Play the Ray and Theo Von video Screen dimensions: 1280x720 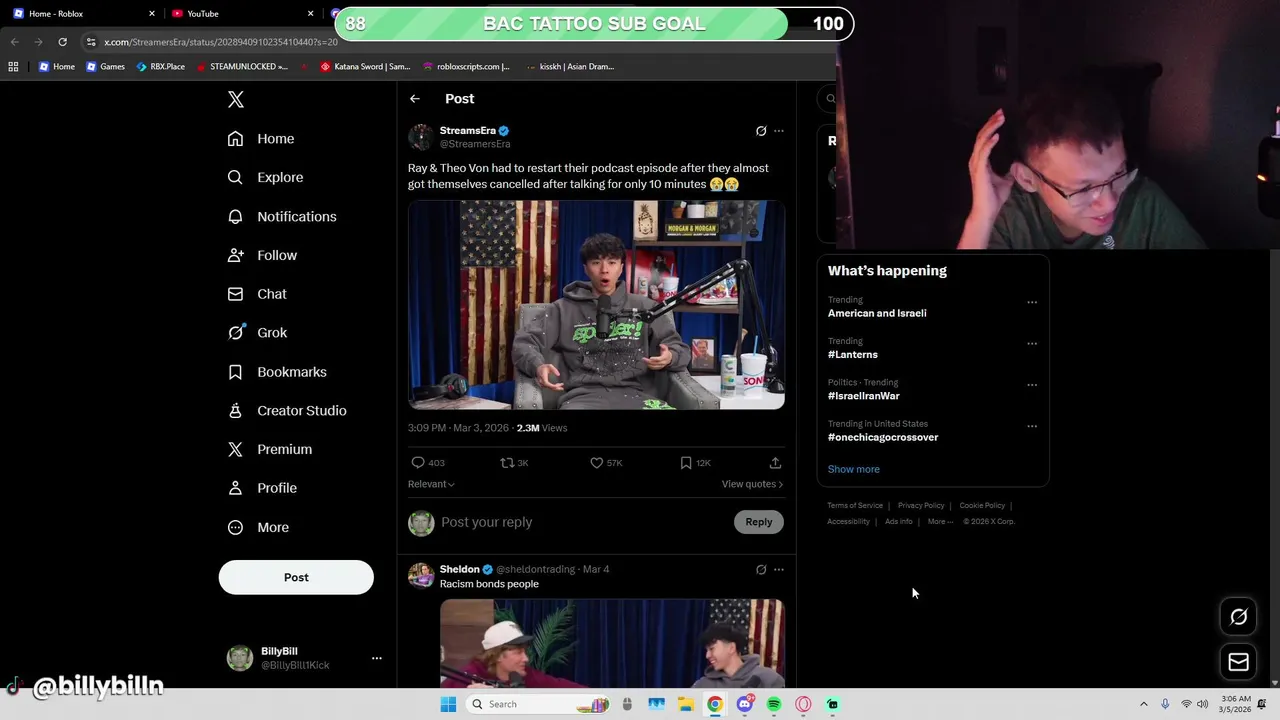click(x=596, y=305)
